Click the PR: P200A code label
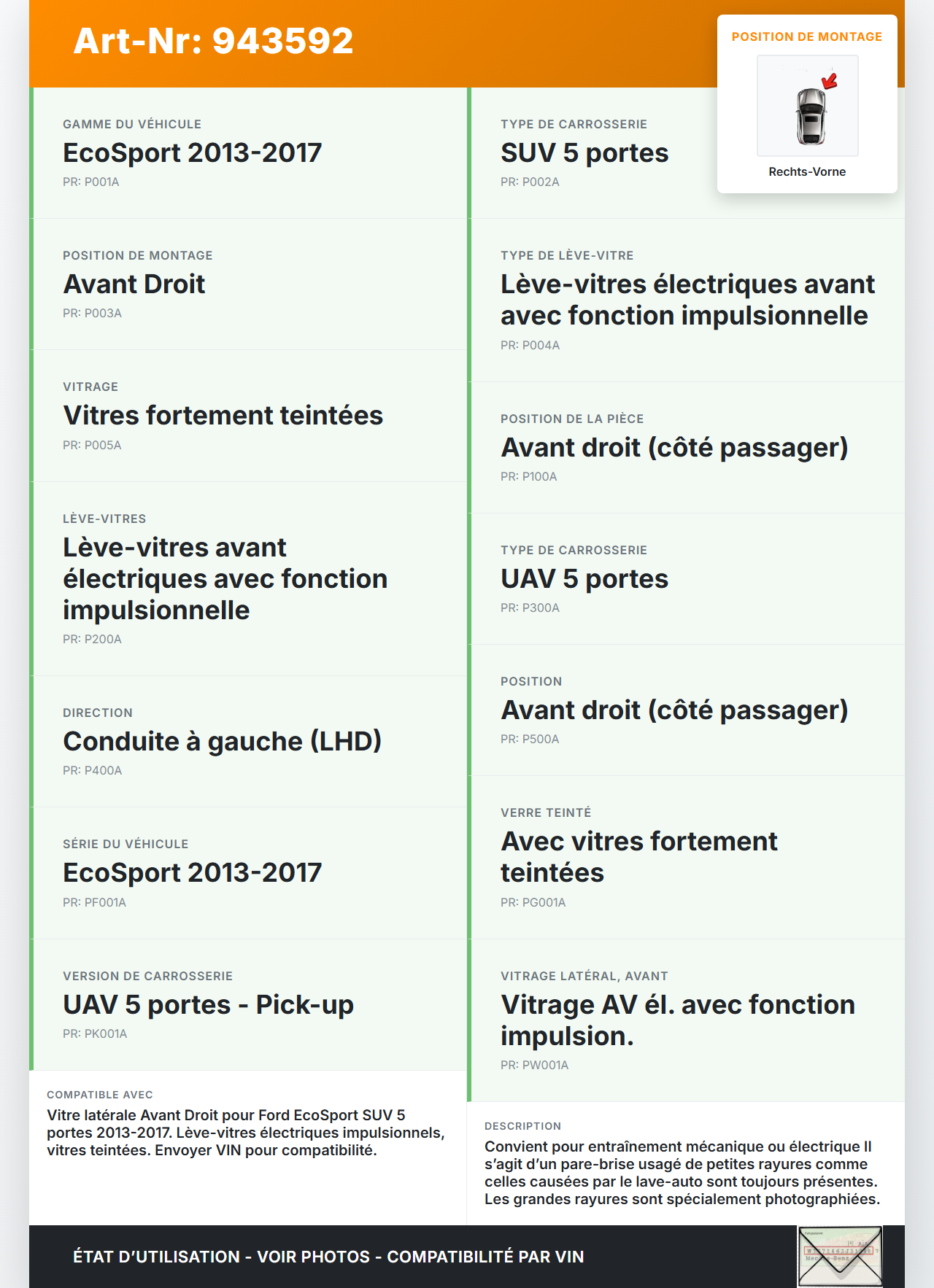This screenshot has width=934, height=1288. (x=92, y=639)
